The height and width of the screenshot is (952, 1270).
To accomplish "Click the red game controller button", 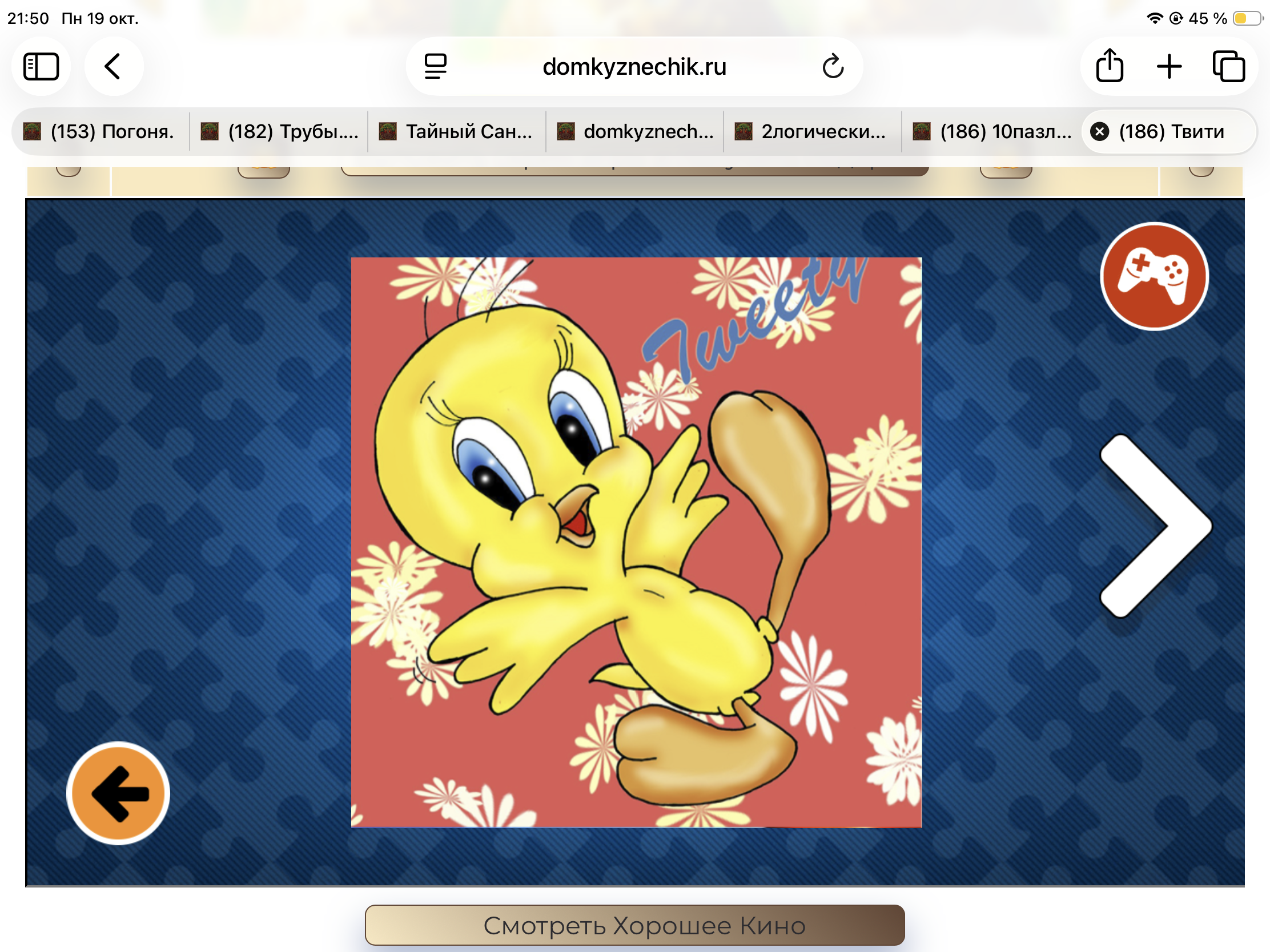I will click(1154, 277).
